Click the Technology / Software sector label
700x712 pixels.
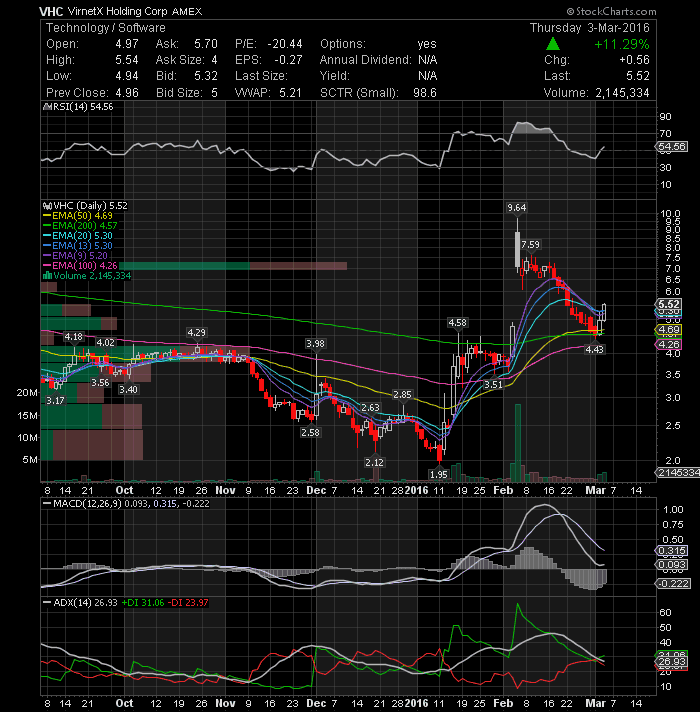[106, 28]
